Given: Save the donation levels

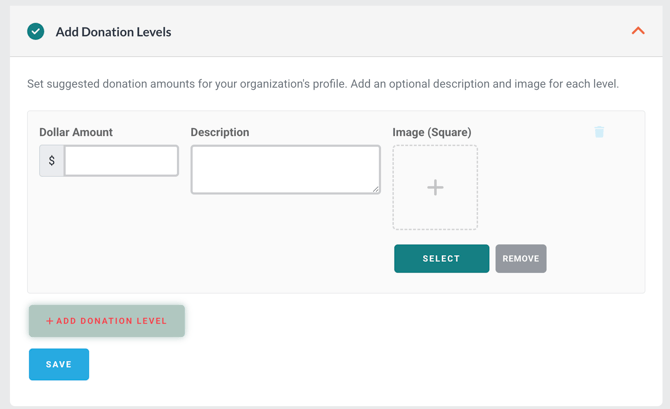Looking at the screenshot, I should point(59,364).
